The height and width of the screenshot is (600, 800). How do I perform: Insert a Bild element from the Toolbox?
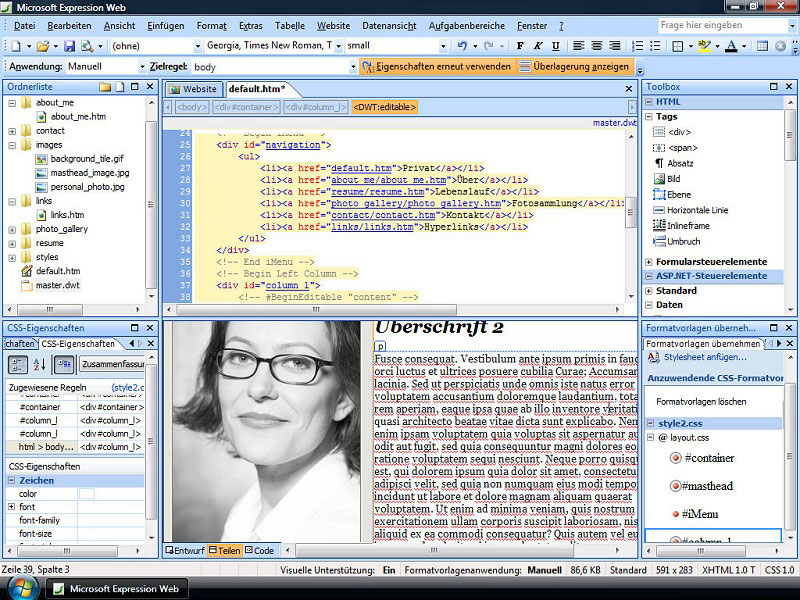[673, 178]
